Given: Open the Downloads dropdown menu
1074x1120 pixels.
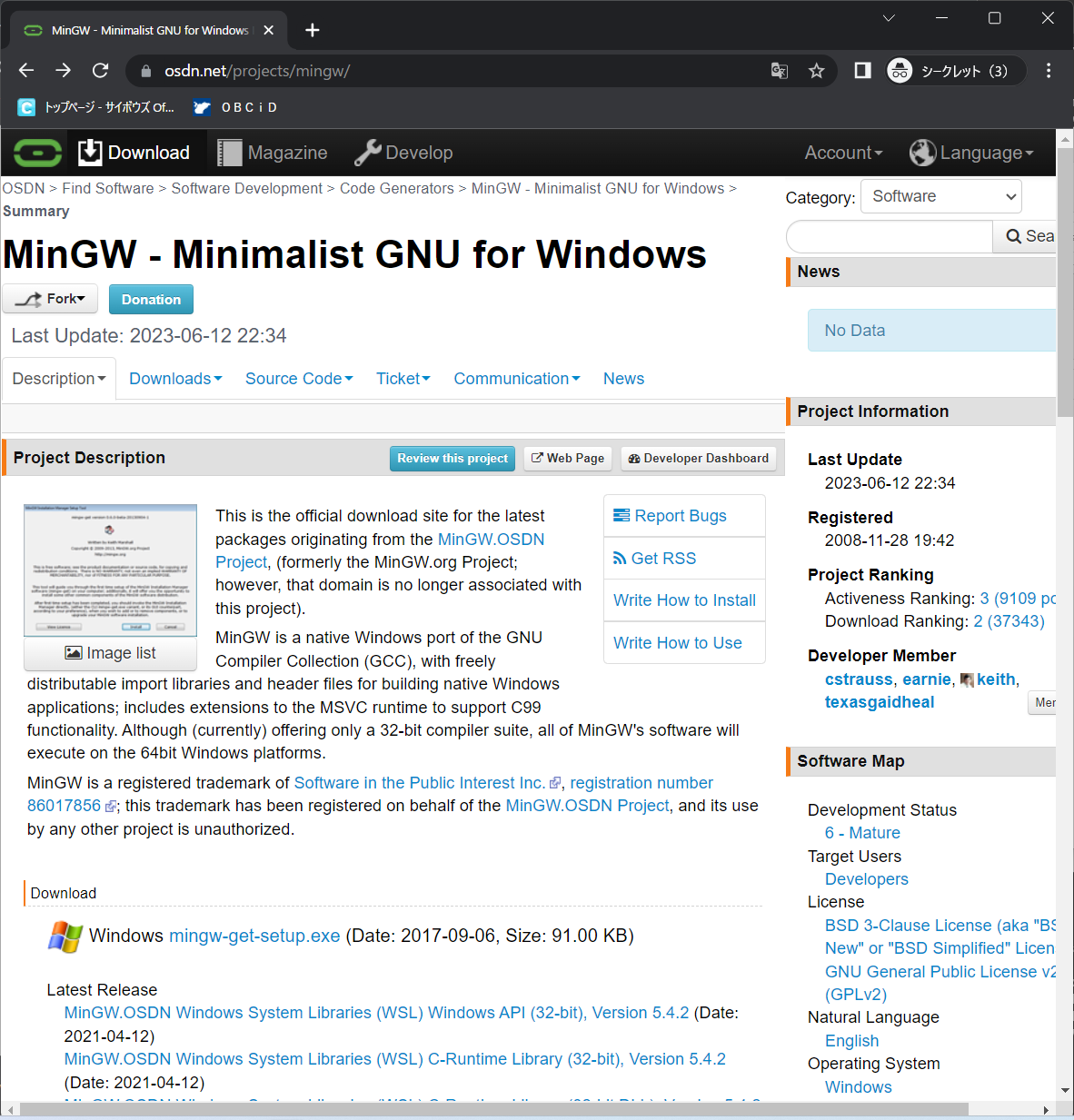Looking at the screenshot, I should pyautogui.click(x=174, y=378).
